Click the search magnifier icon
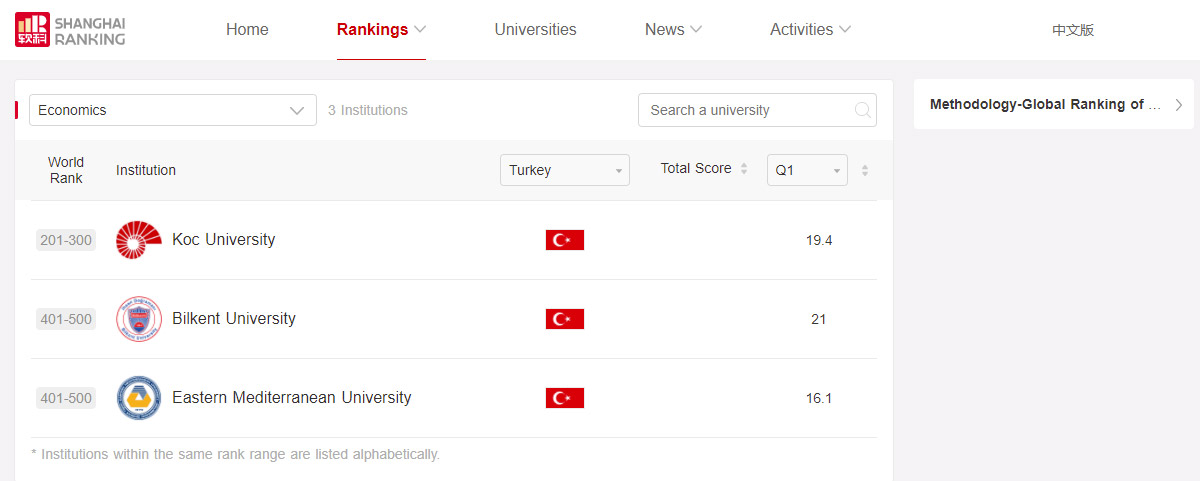 [862, 110]
